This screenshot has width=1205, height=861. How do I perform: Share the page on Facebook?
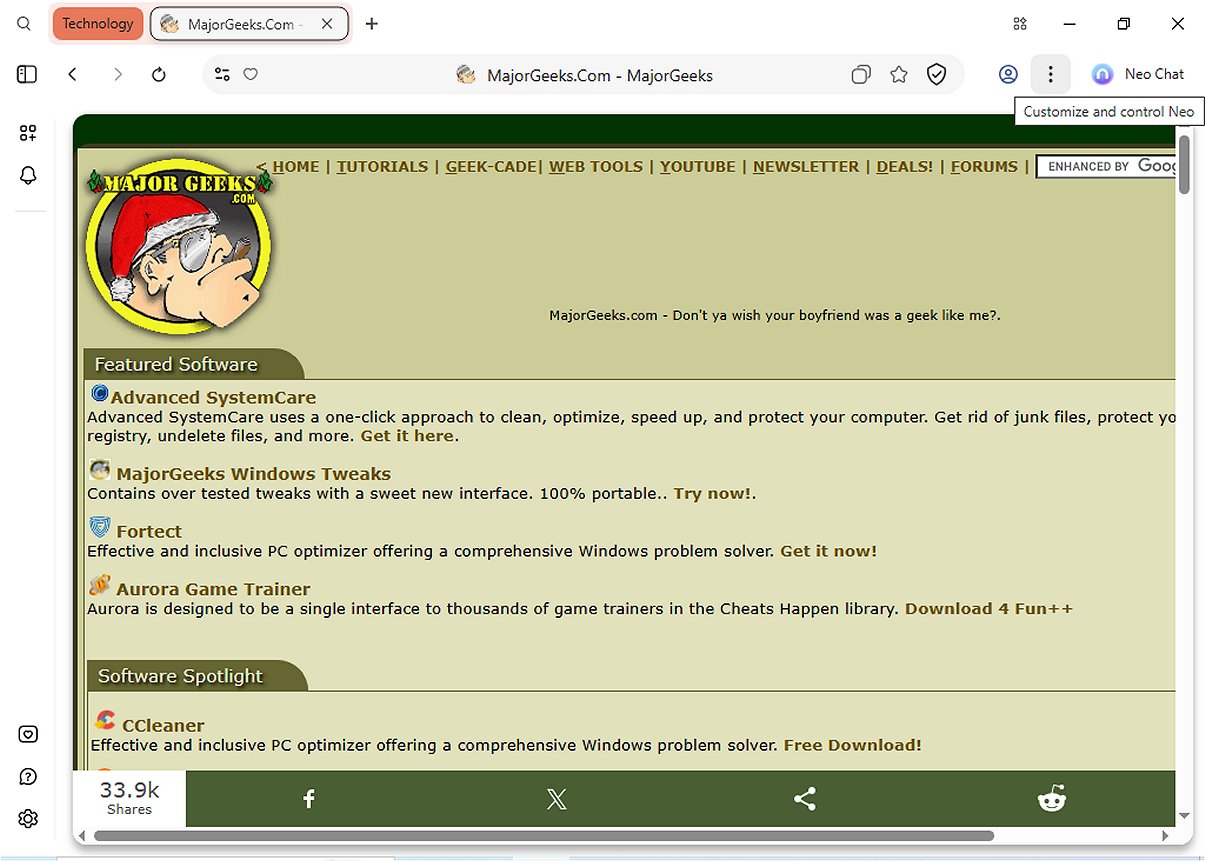tap(308, 798)
